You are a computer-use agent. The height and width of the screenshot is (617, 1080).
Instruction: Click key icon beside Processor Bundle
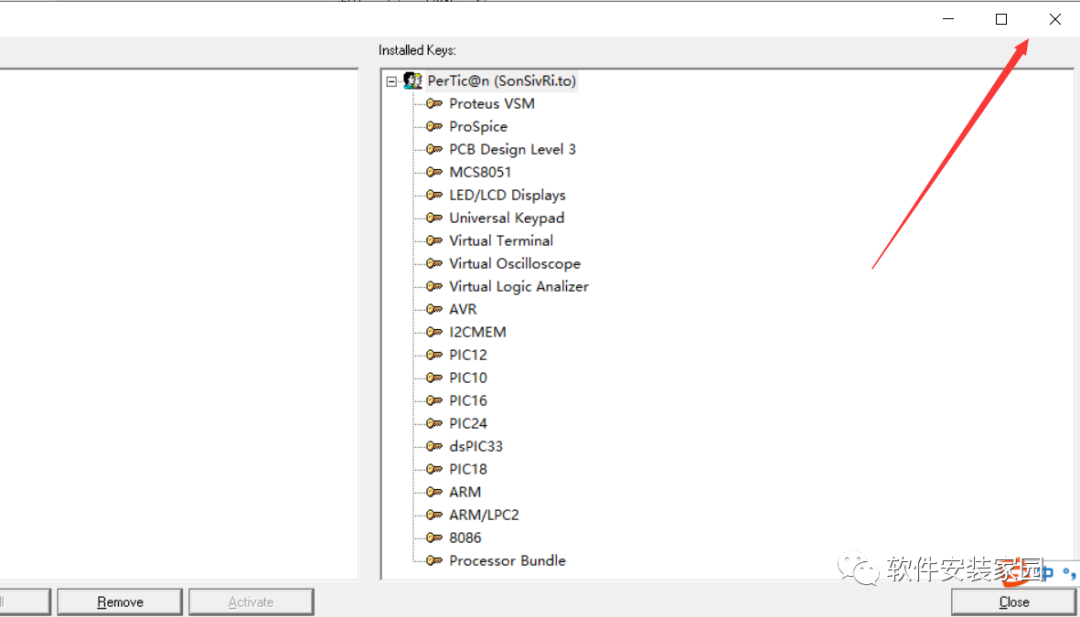[434, 560]
